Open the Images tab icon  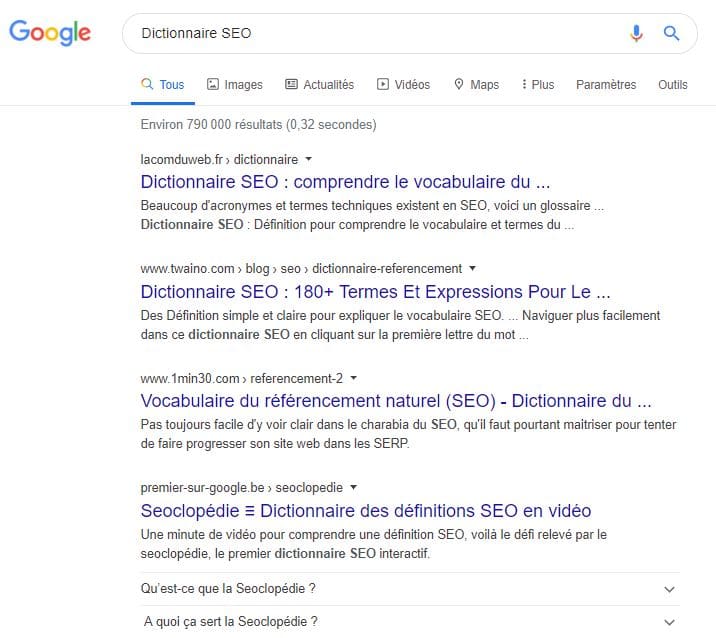[213, 84]
